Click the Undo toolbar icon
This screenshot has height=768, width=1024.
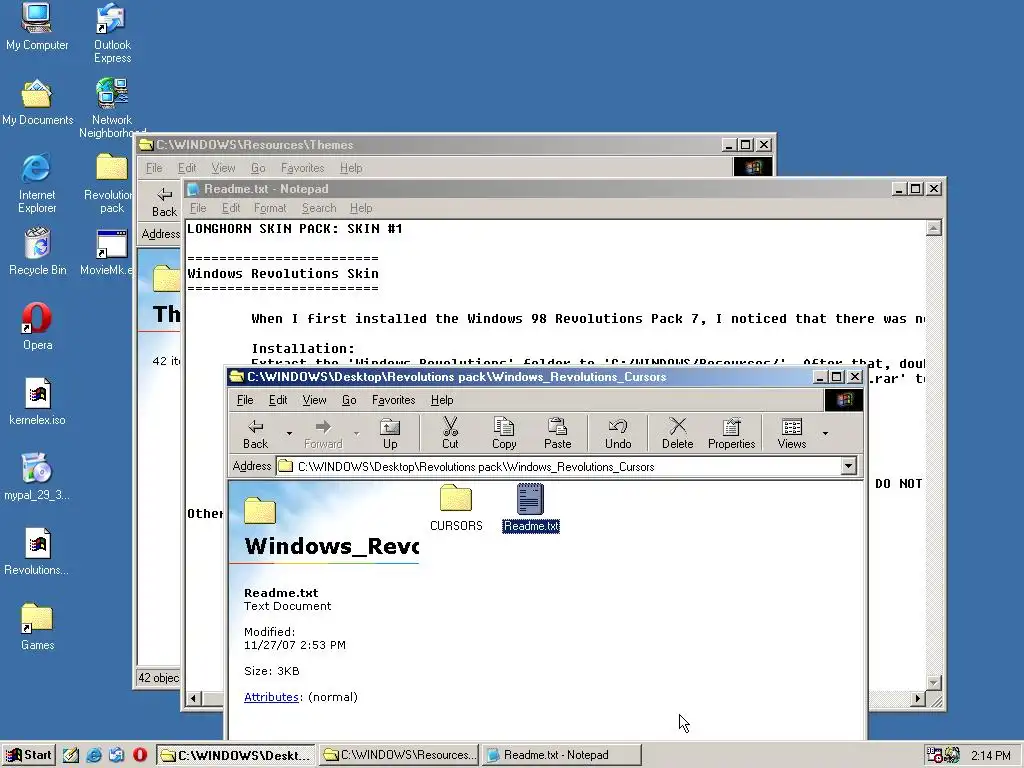pyautogui.click(x=618, y=434)
